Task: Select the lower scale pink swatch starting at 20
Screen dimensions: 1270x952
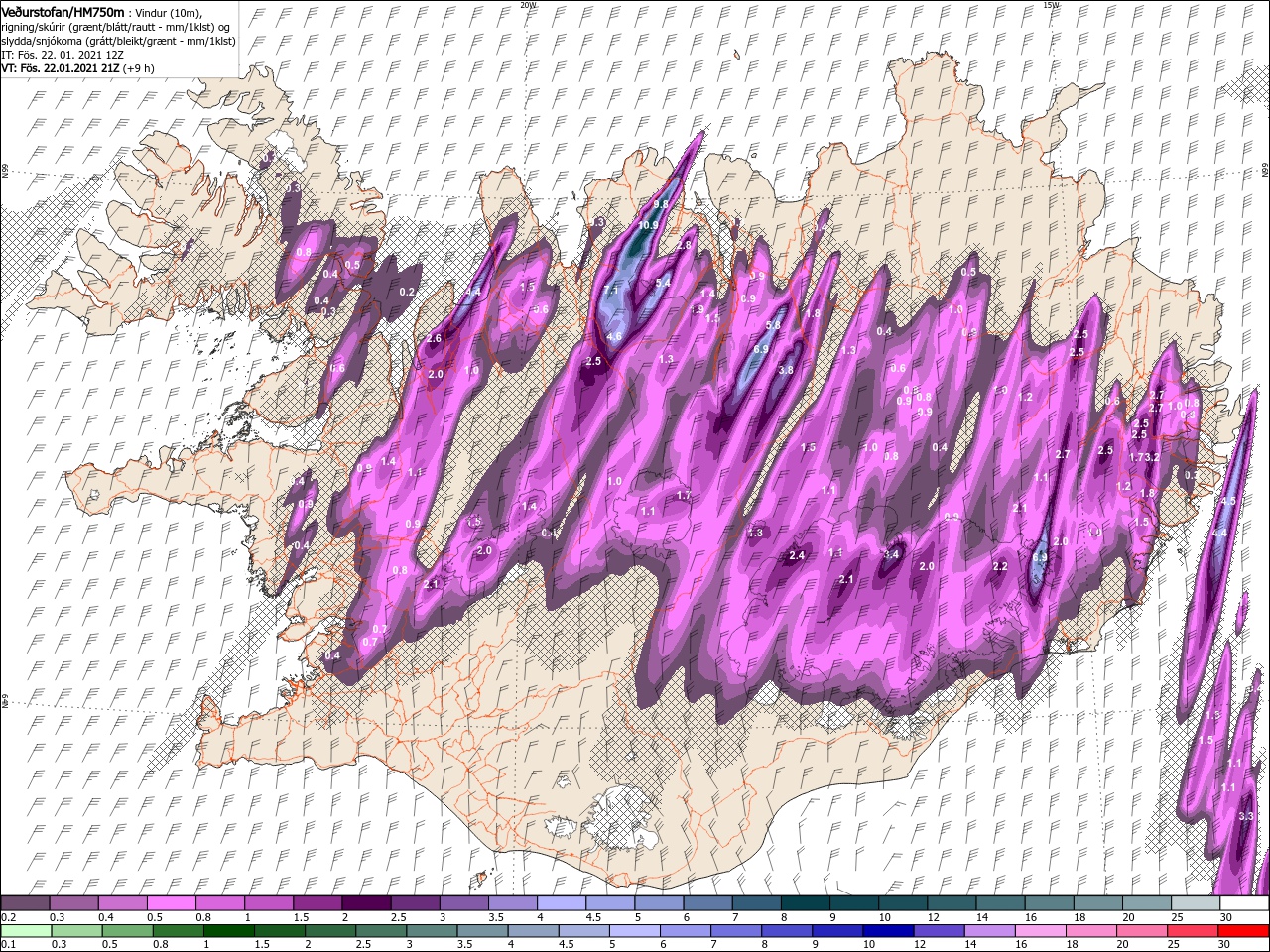Action: click(x=1142, y=930)
